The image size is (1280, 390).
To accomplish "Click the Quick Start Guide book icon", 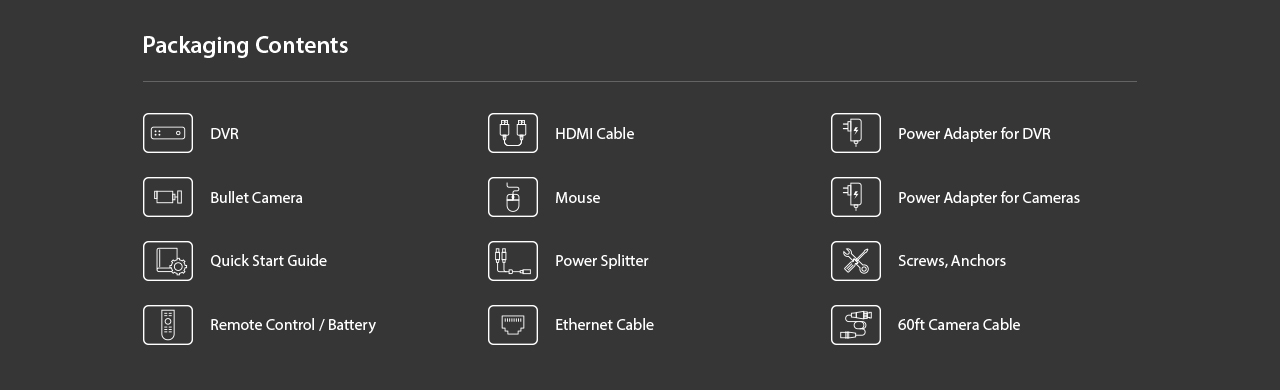I will (x=168, y=261).
